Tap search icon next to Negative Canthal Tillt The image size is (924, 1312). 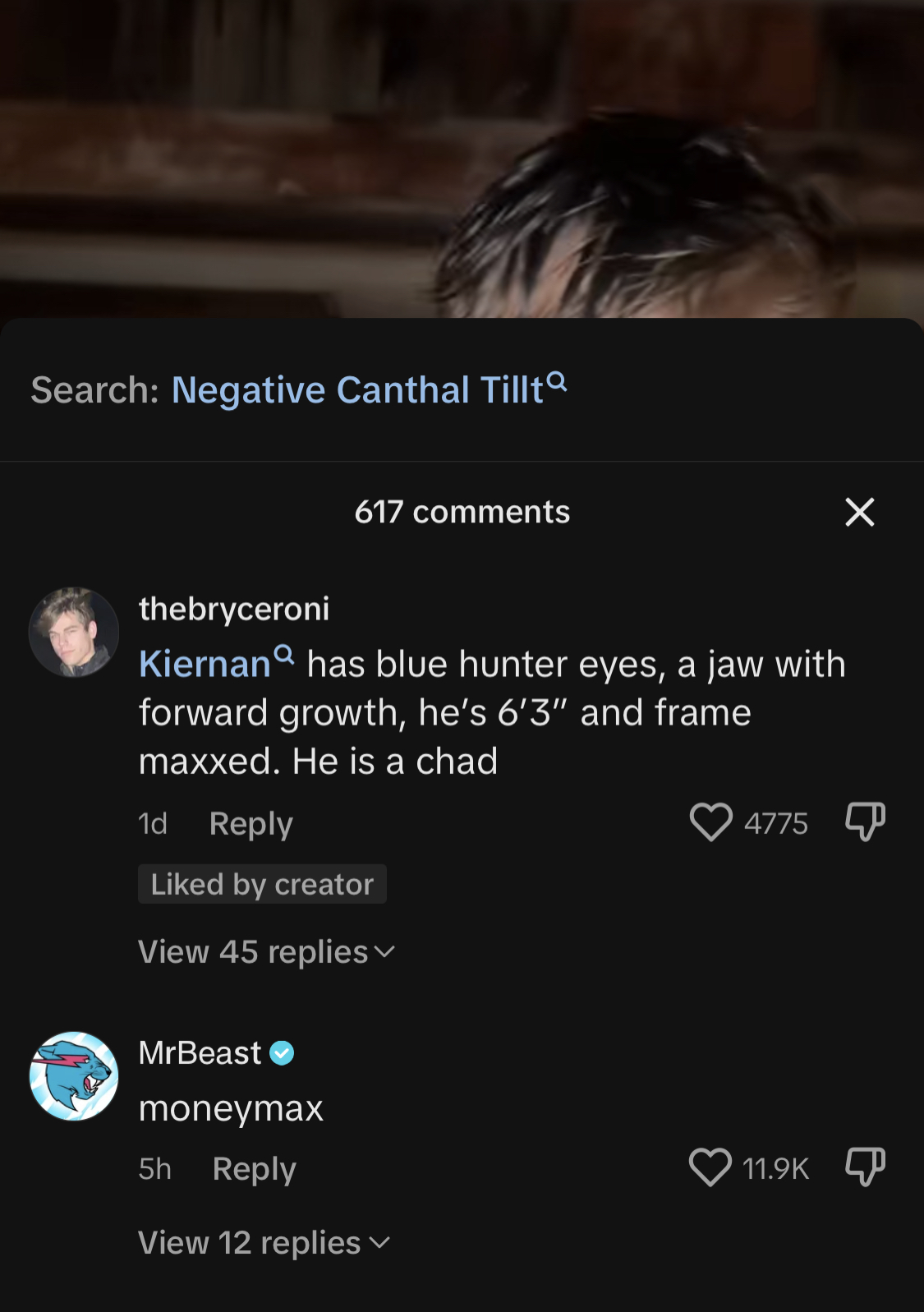[557, 381]
